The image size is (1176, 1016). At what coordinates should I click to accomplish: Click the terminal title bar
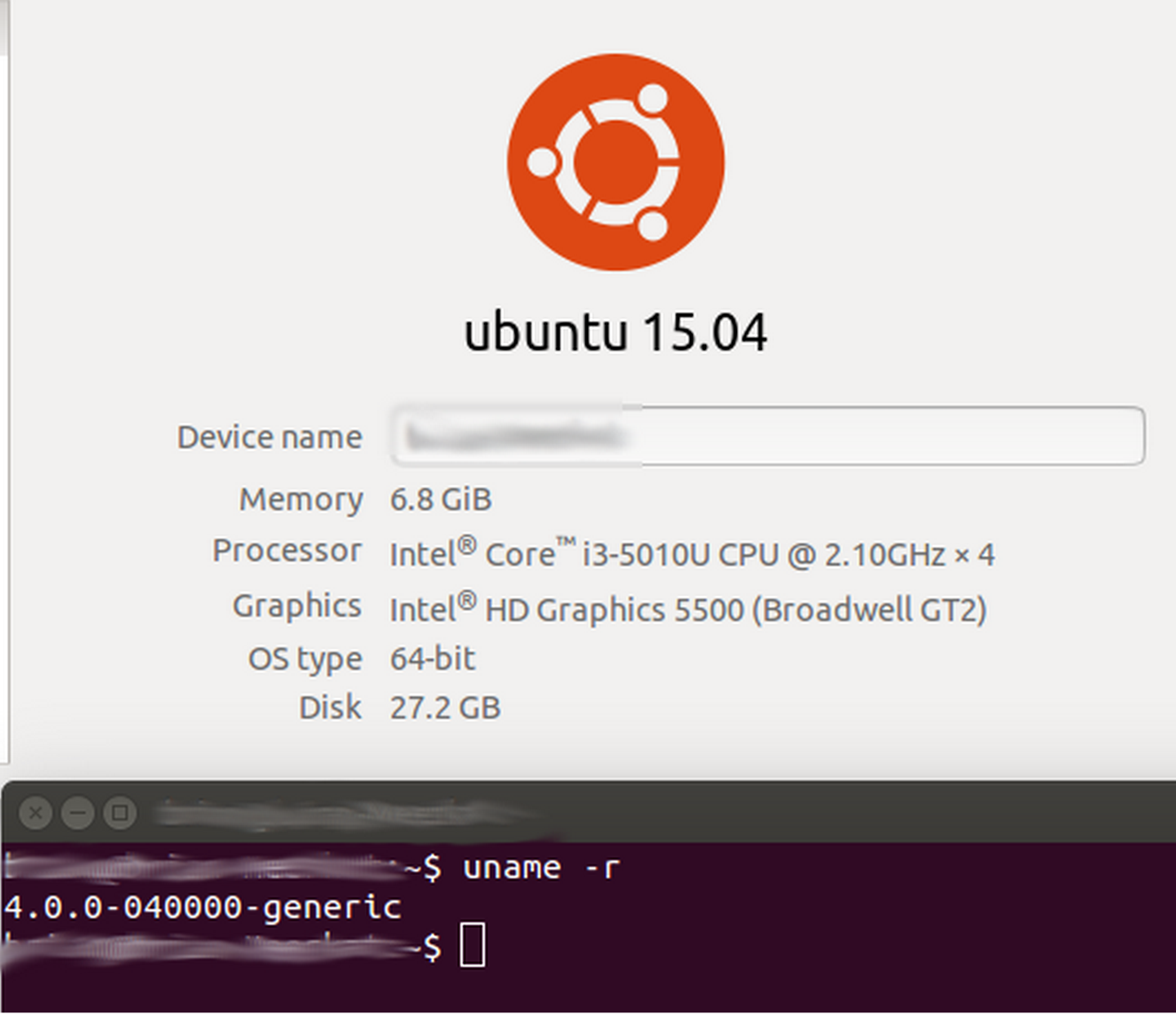pos(710,812)
